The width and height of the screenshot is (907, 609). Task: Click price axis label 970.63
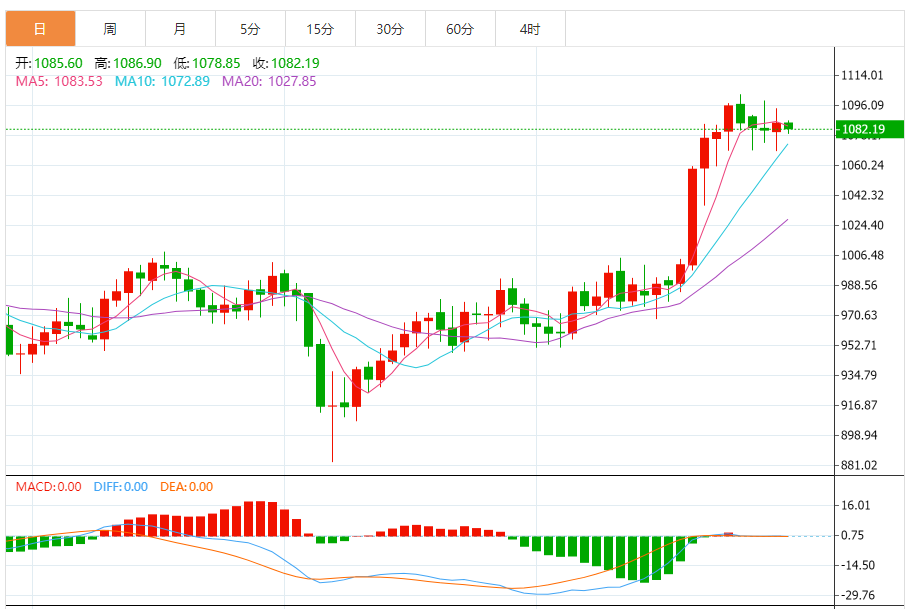tap(859, 315)
